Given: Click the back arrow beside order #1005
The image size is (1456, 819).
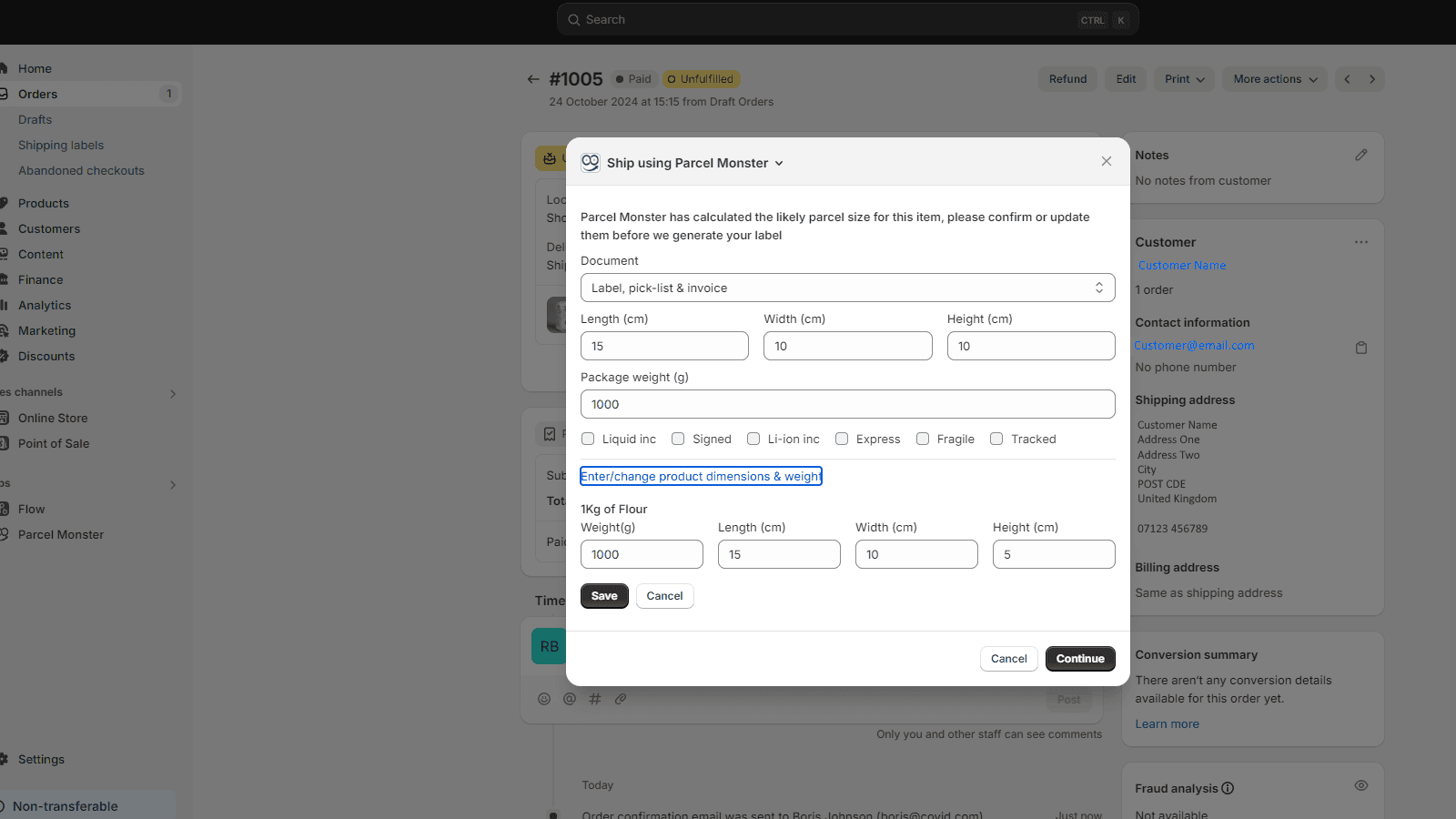Looking at the screenshot, I should tap(533, 79).
